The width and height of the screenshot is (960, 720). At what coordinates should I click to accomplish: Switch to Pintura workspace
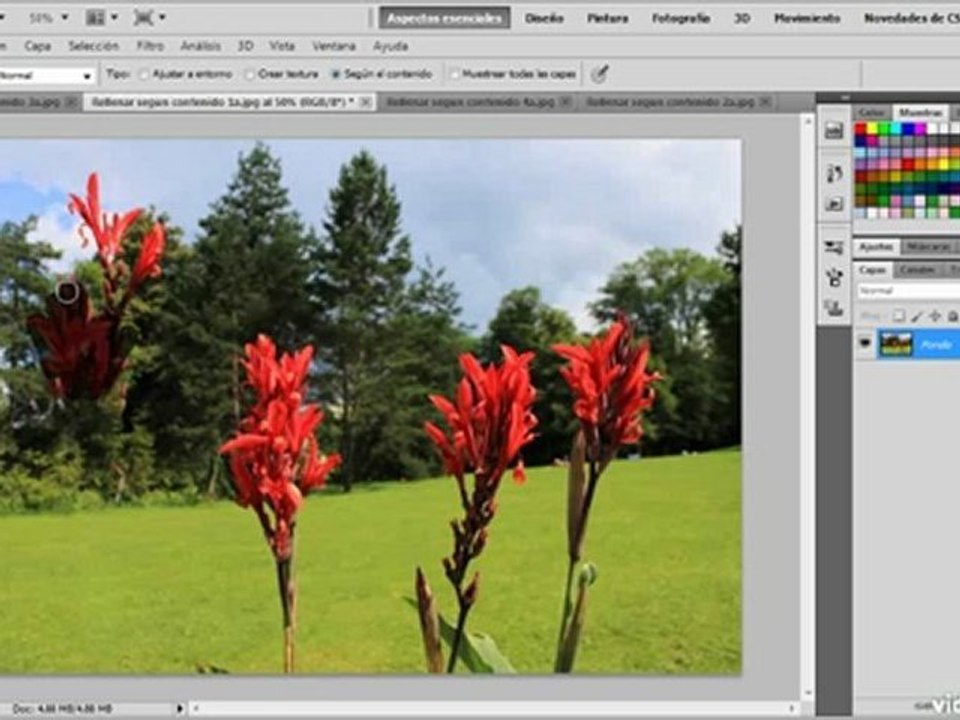[x=608, y=18]
